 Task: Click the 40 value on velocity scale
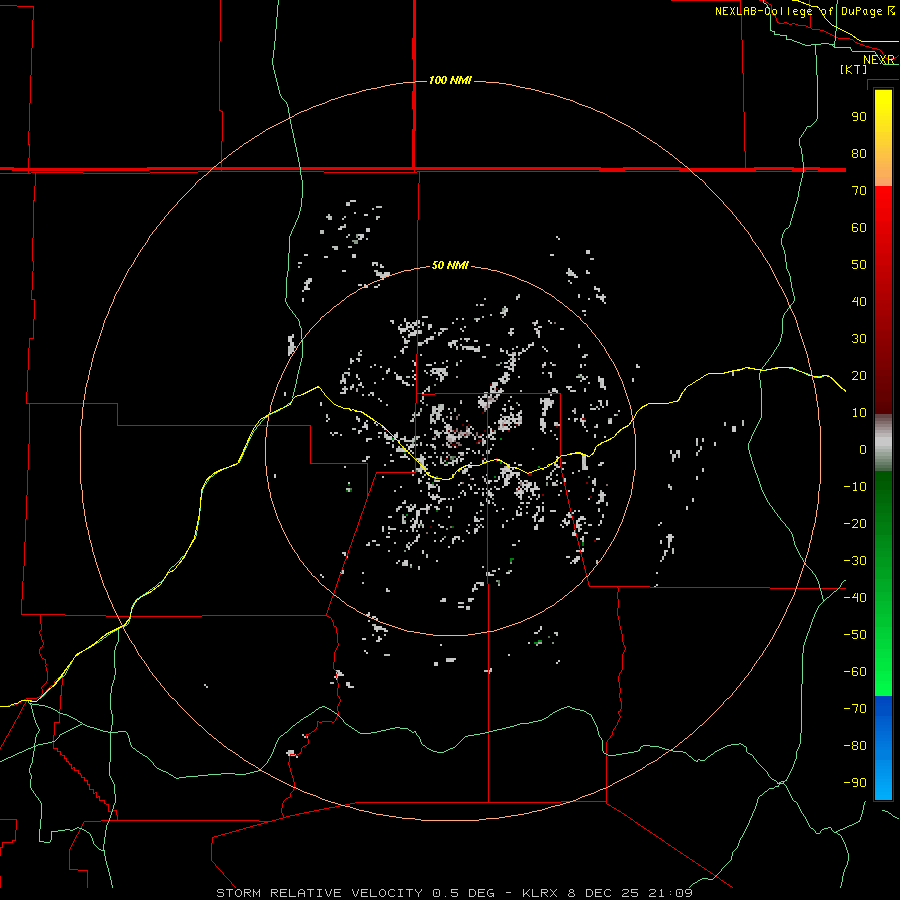[859, 301]
